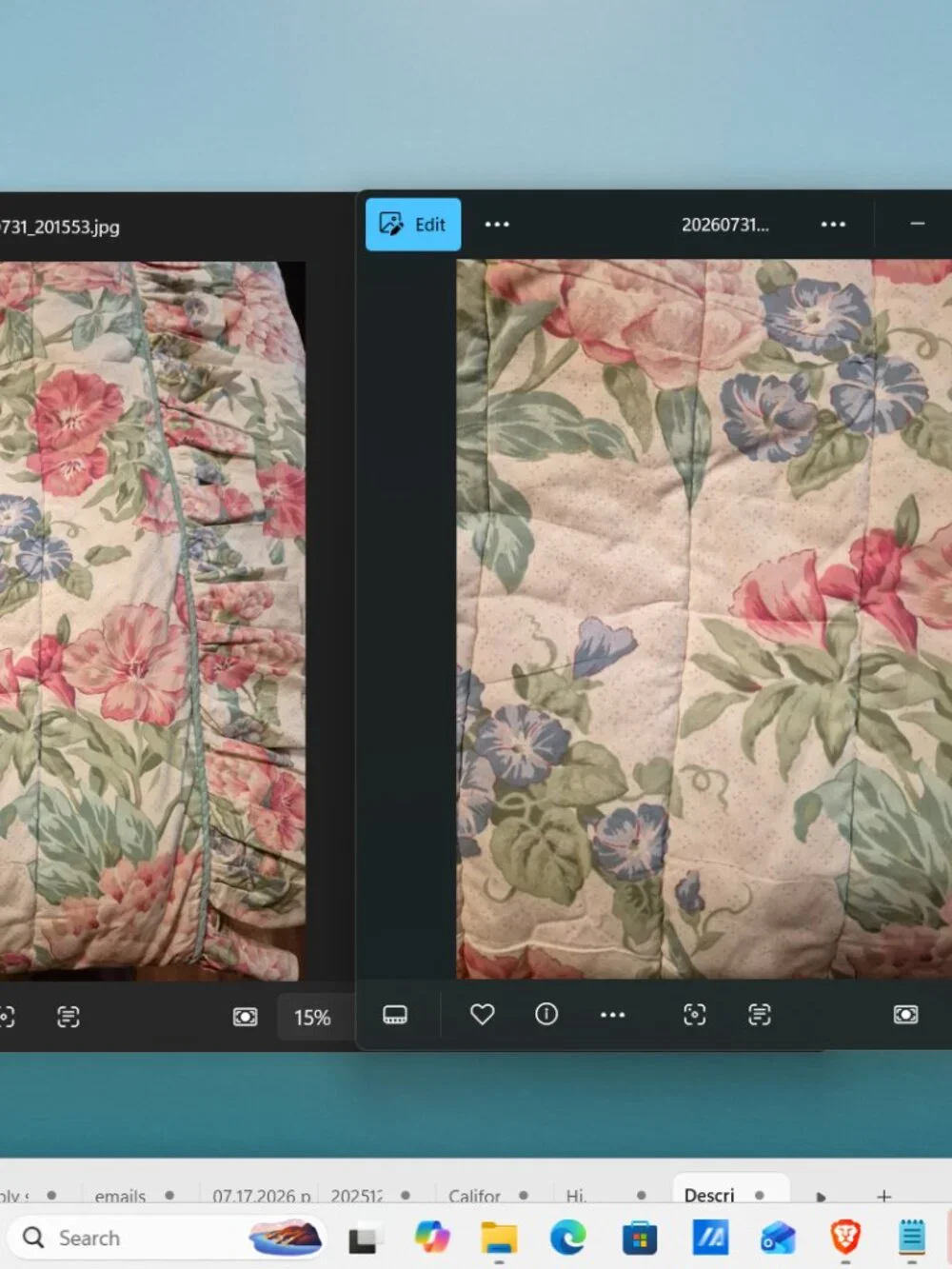Minimize the right Photos window
Image resolution: width=952 pixels, height=1269 pixels.
918,224
